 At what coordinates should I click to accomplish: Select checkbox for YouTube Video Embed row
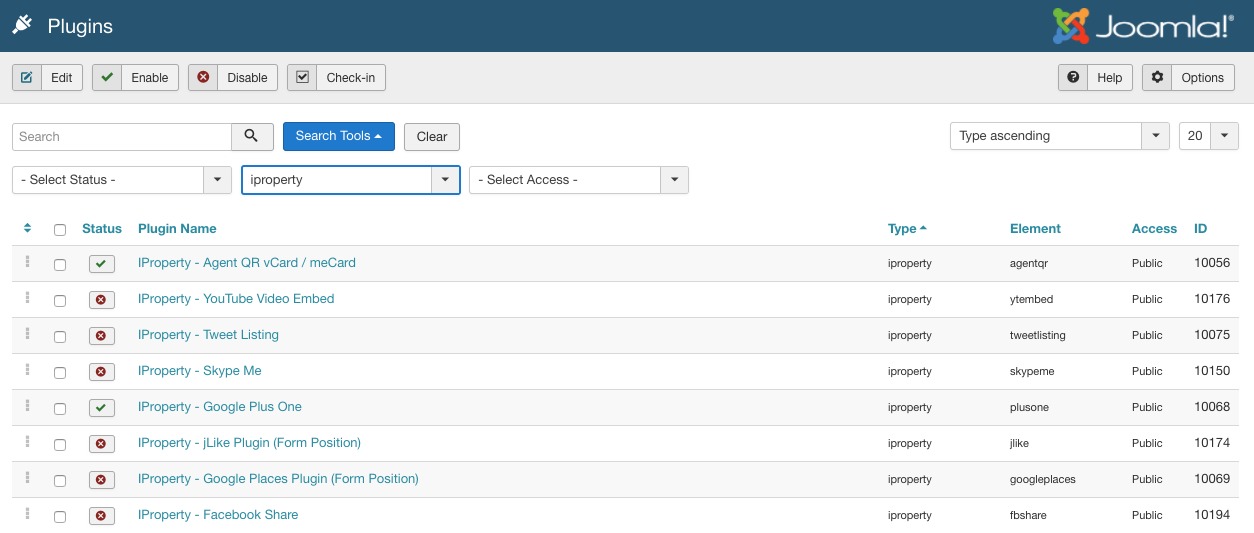coord(60,301)
